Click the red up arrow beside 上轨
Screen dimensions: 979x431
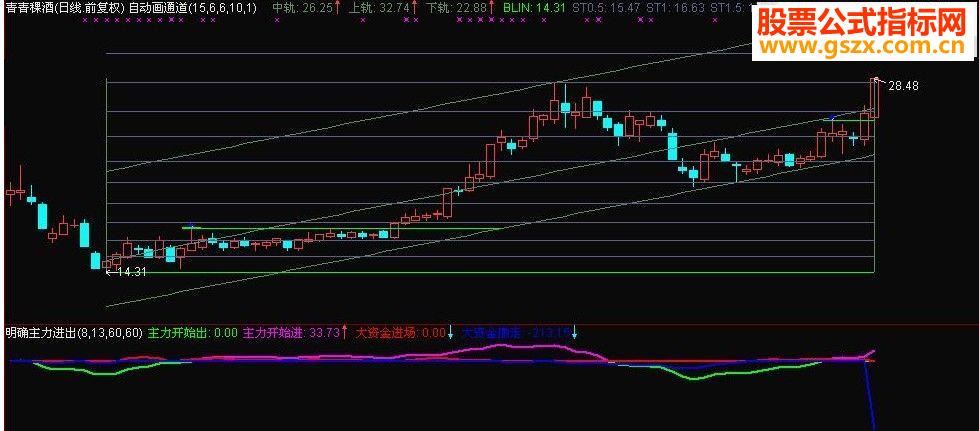(414, 8)
